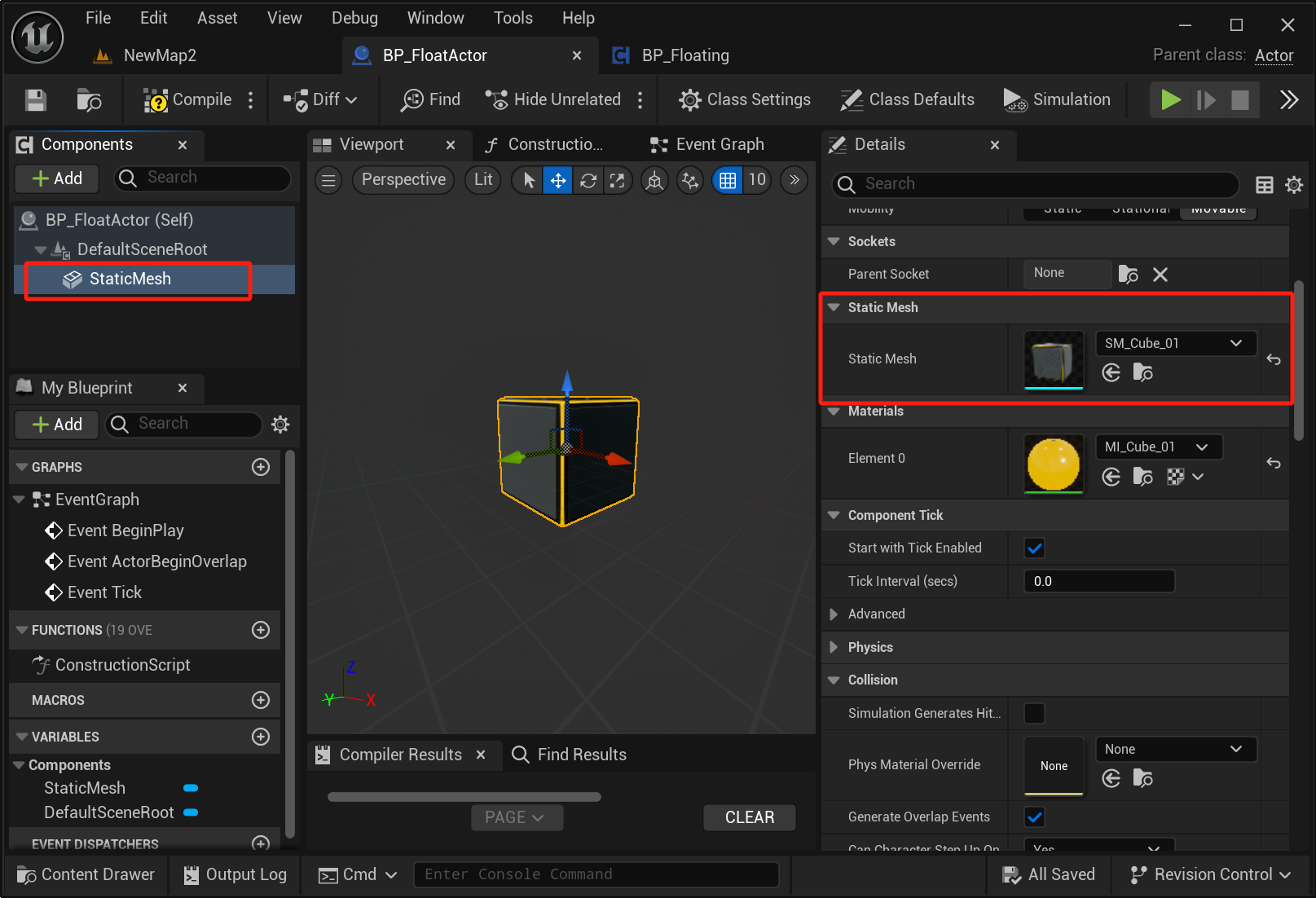The height and width of the screenshot is (898, 1316).
Task: Open the Lit view mode menu
Action: tap(483, 180)
